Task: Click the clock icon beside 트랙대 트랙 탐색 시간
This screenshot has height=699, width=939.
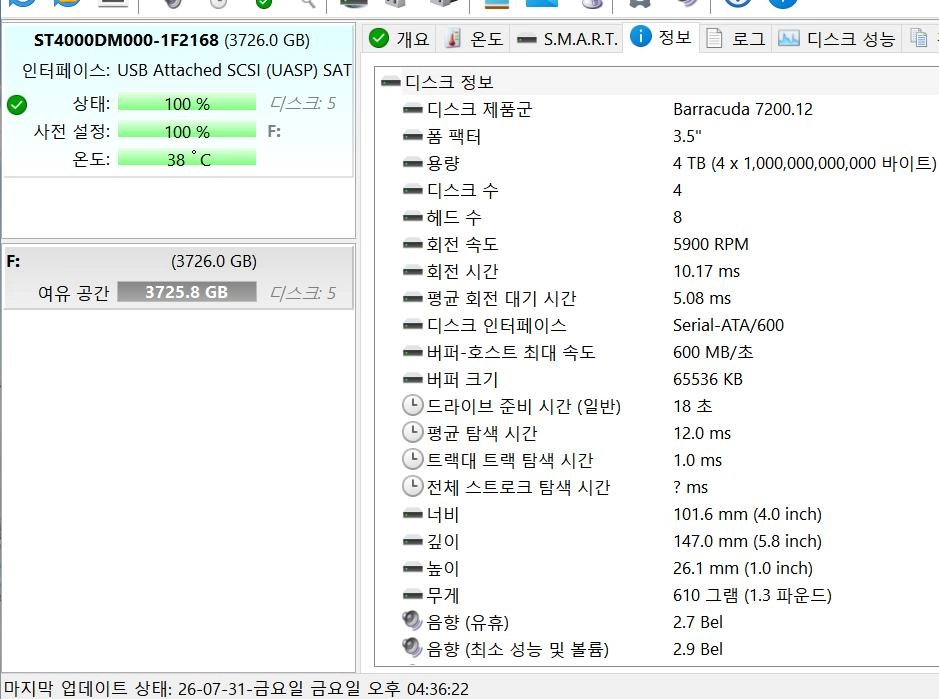Action: tap(413, 459)
